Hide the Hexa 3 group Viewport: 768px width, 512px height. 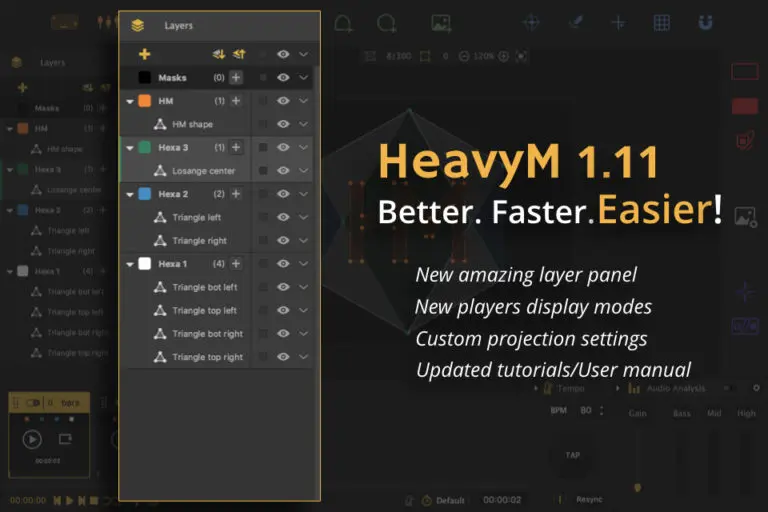(x=283, y=147)
